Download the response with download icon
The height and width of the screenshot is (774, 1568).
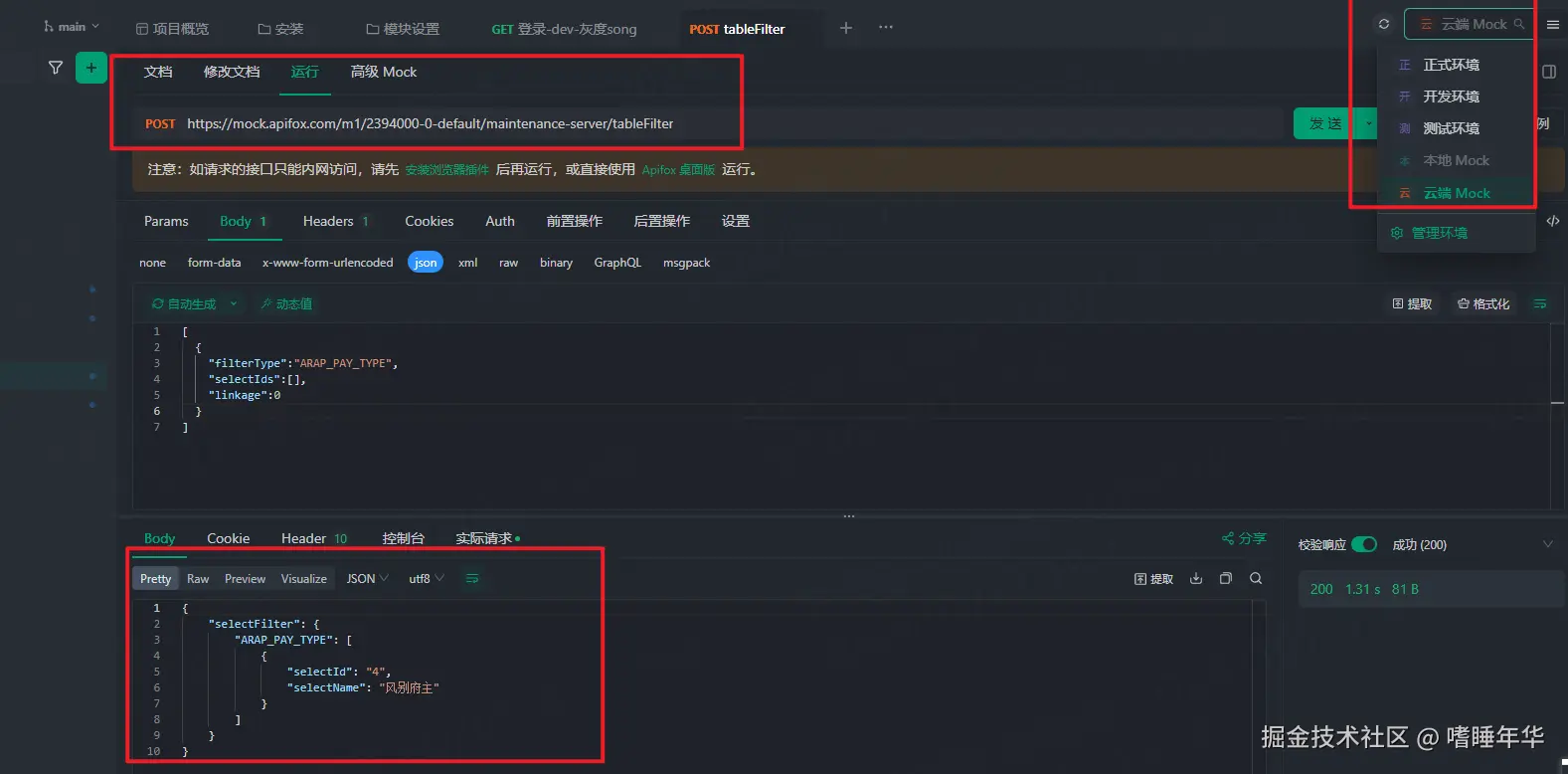[1196, 578]
